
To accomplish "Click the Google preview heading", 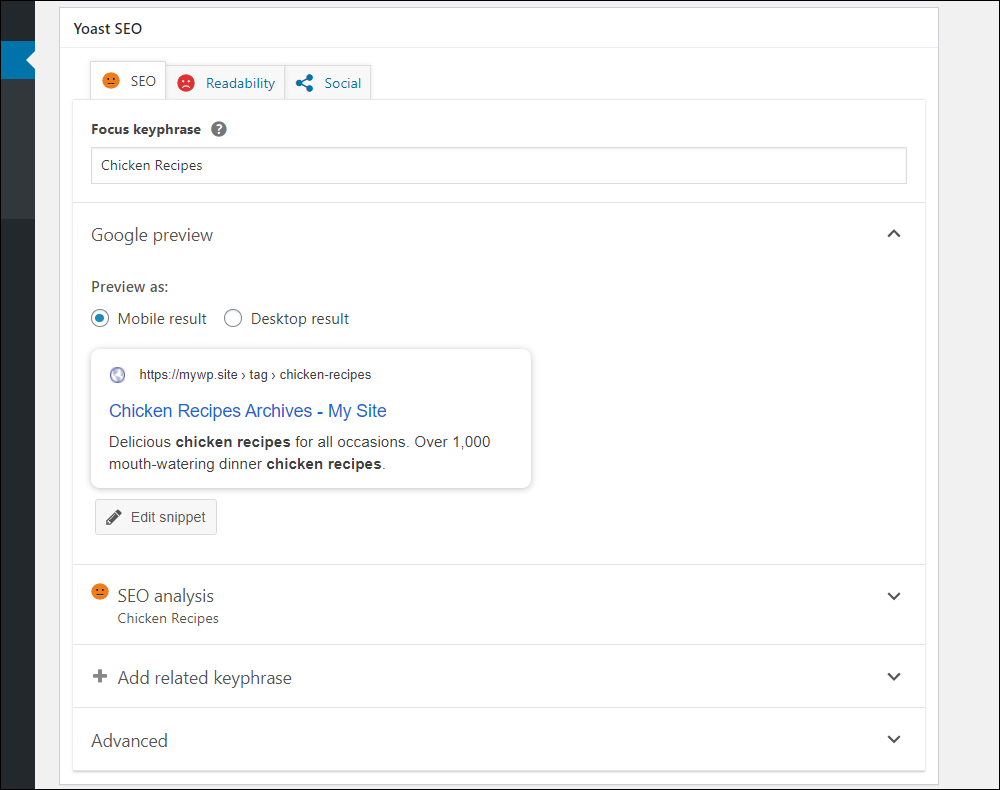I will [152, 235].
